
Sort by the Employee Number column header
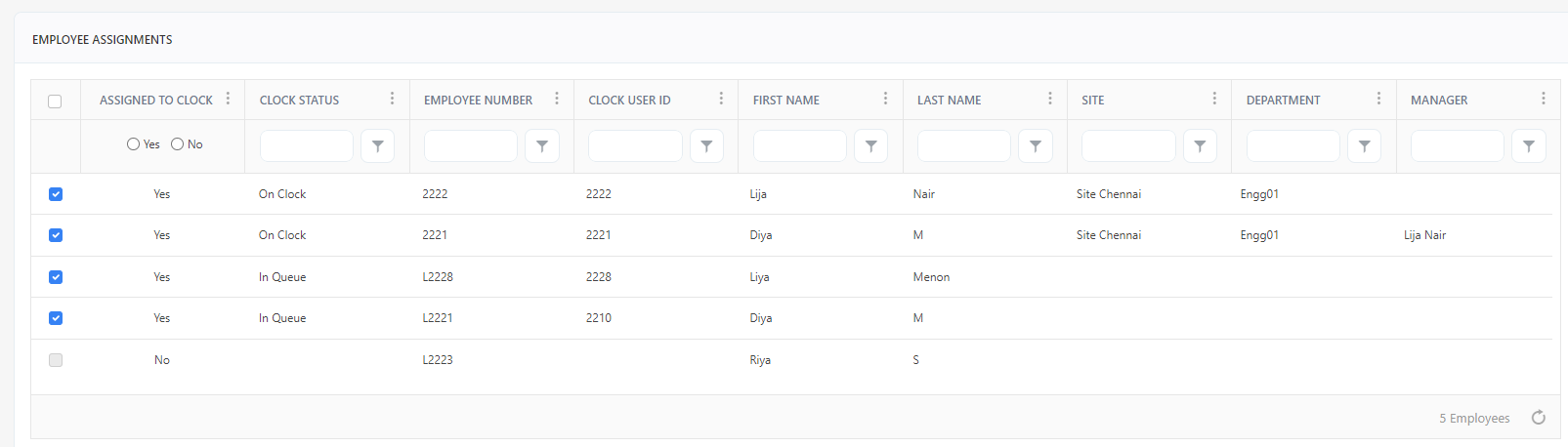(x=478, y=101)
